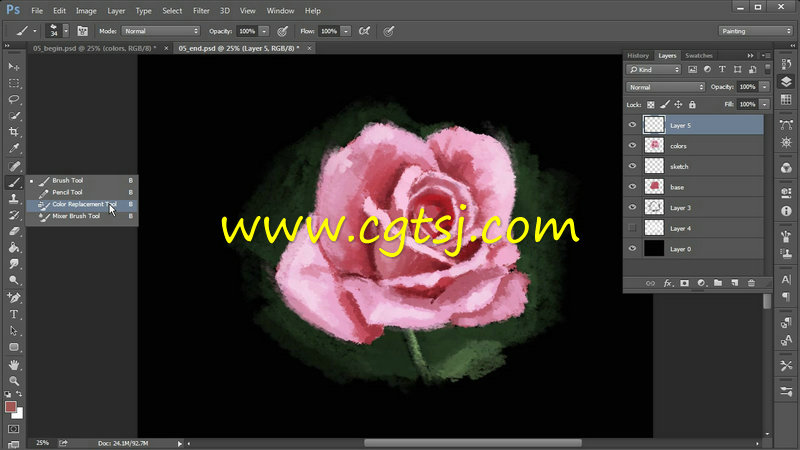The image size is (800, 450).
Task: Click the Layer 0 black thumbnail
Action: (654, 248)
